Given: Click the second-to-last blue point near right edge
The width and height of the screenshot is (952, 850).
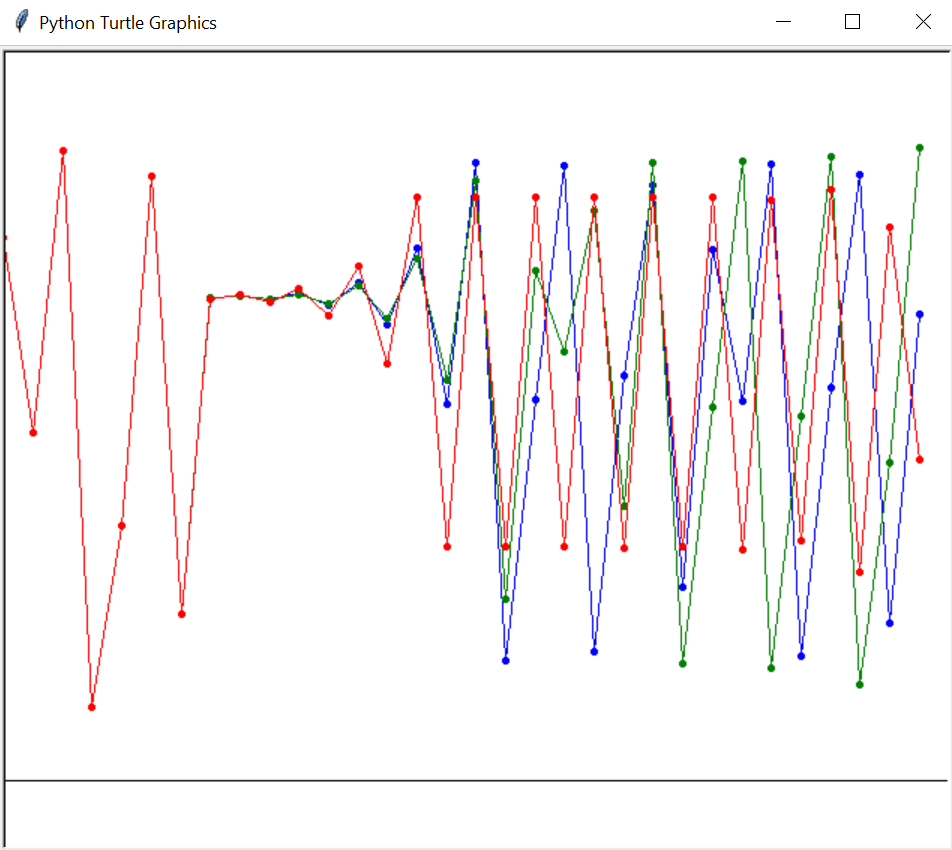Looking at the screenshot, I should (x=890, y=623).
